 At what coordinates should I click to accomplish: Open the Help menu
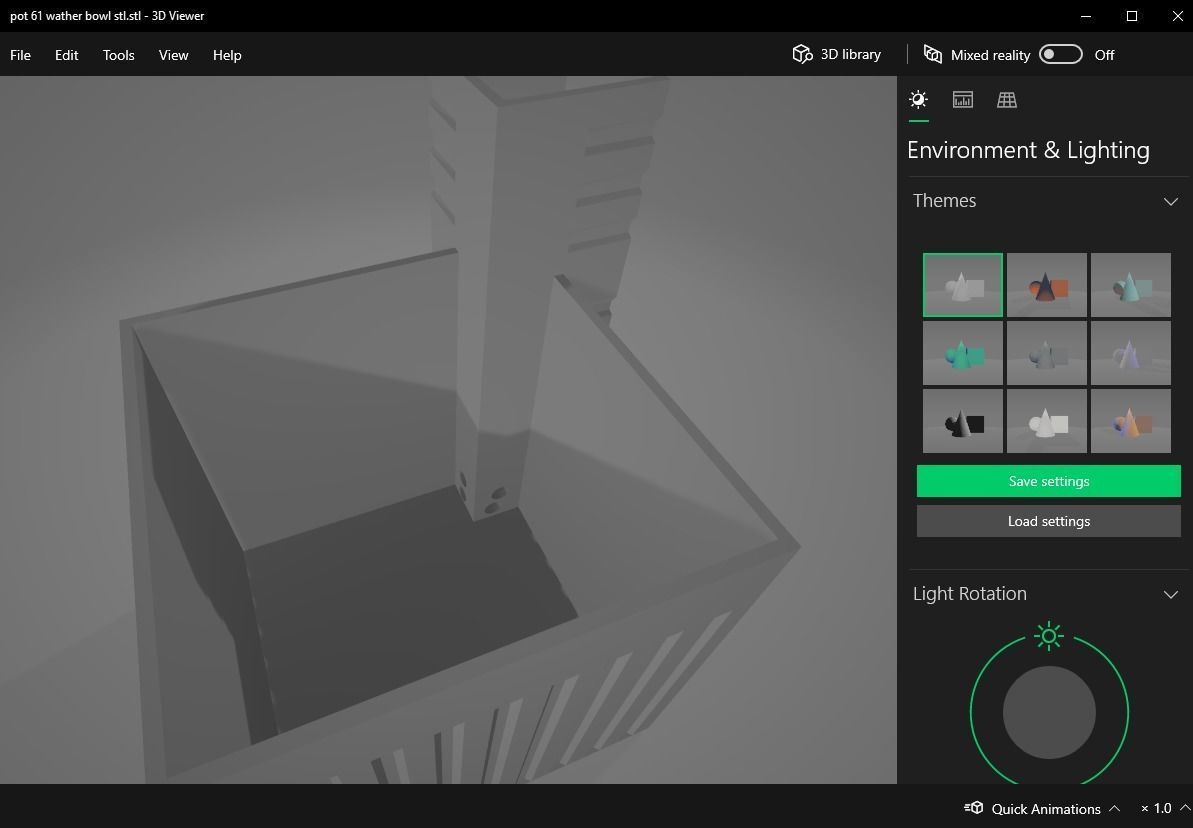coord(227,55)
